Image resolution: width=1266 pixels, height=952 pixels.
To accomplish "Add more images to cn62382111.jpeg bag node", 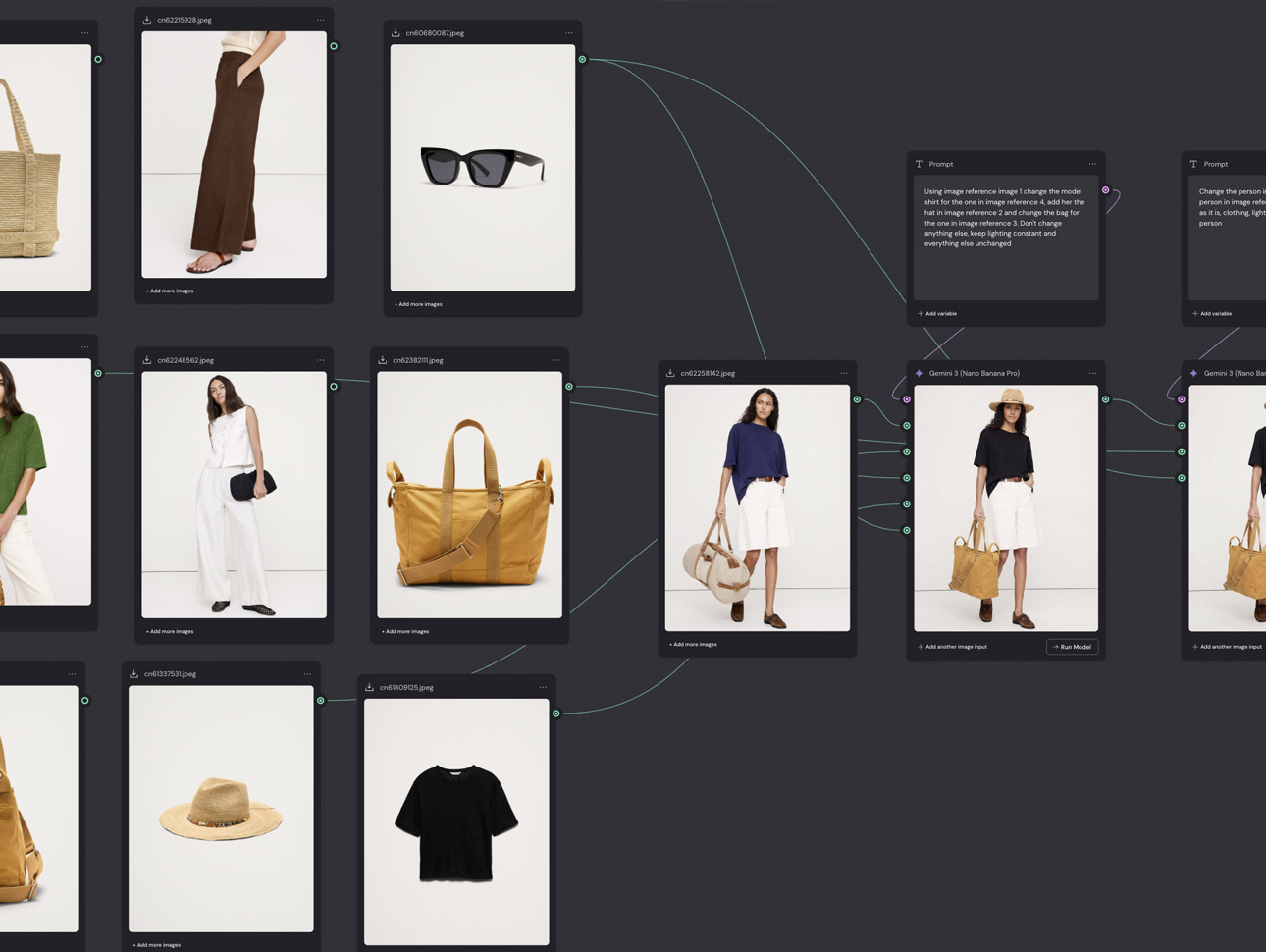I will (405, 631).
